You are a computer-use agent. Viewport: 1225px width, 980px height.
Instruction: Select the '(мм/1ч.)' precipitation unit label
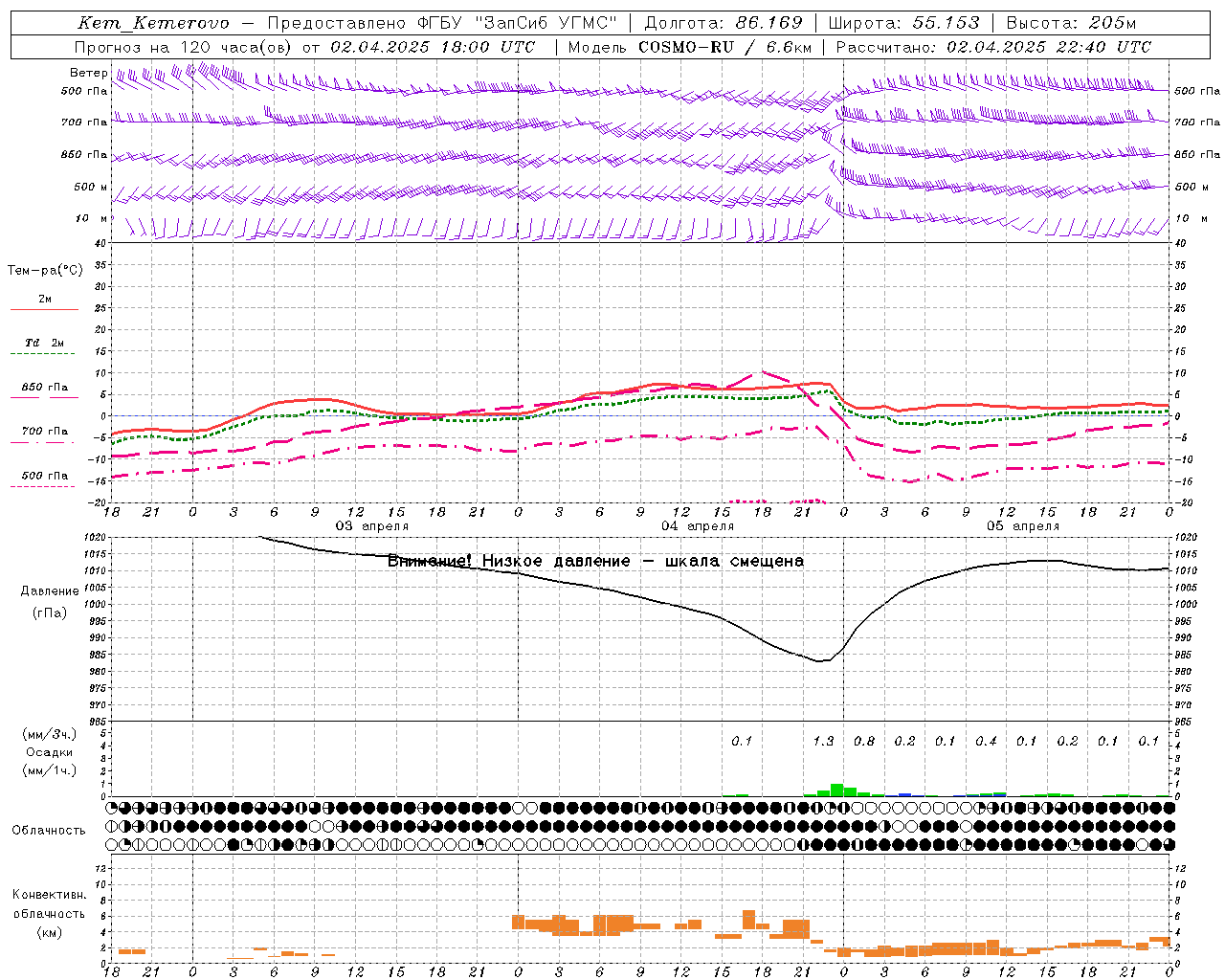pyautogui.click(x=50, y=770)
